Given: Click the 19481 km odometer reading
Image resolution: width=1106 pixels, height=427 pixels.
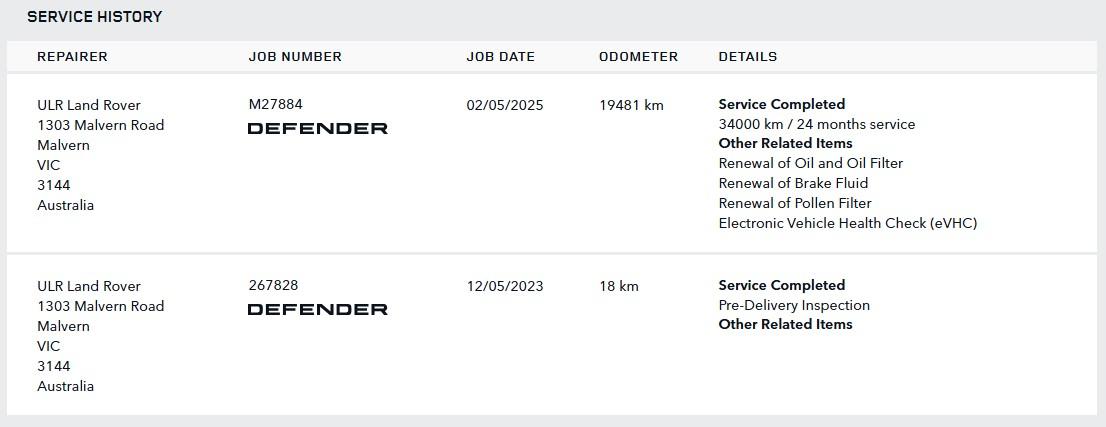Looking at the screenshot, I should (631, 105).
